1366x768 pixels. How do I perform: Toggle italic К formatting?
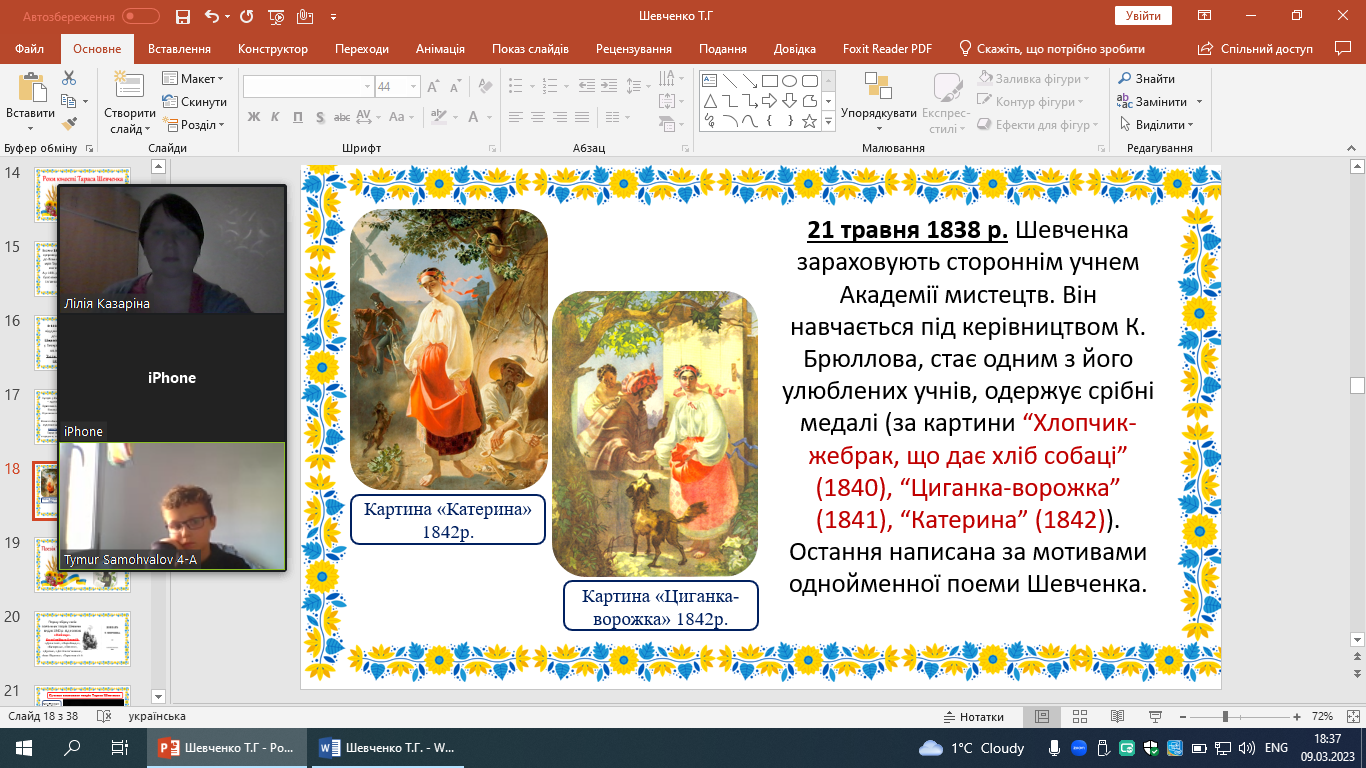(x=275, y=117)
